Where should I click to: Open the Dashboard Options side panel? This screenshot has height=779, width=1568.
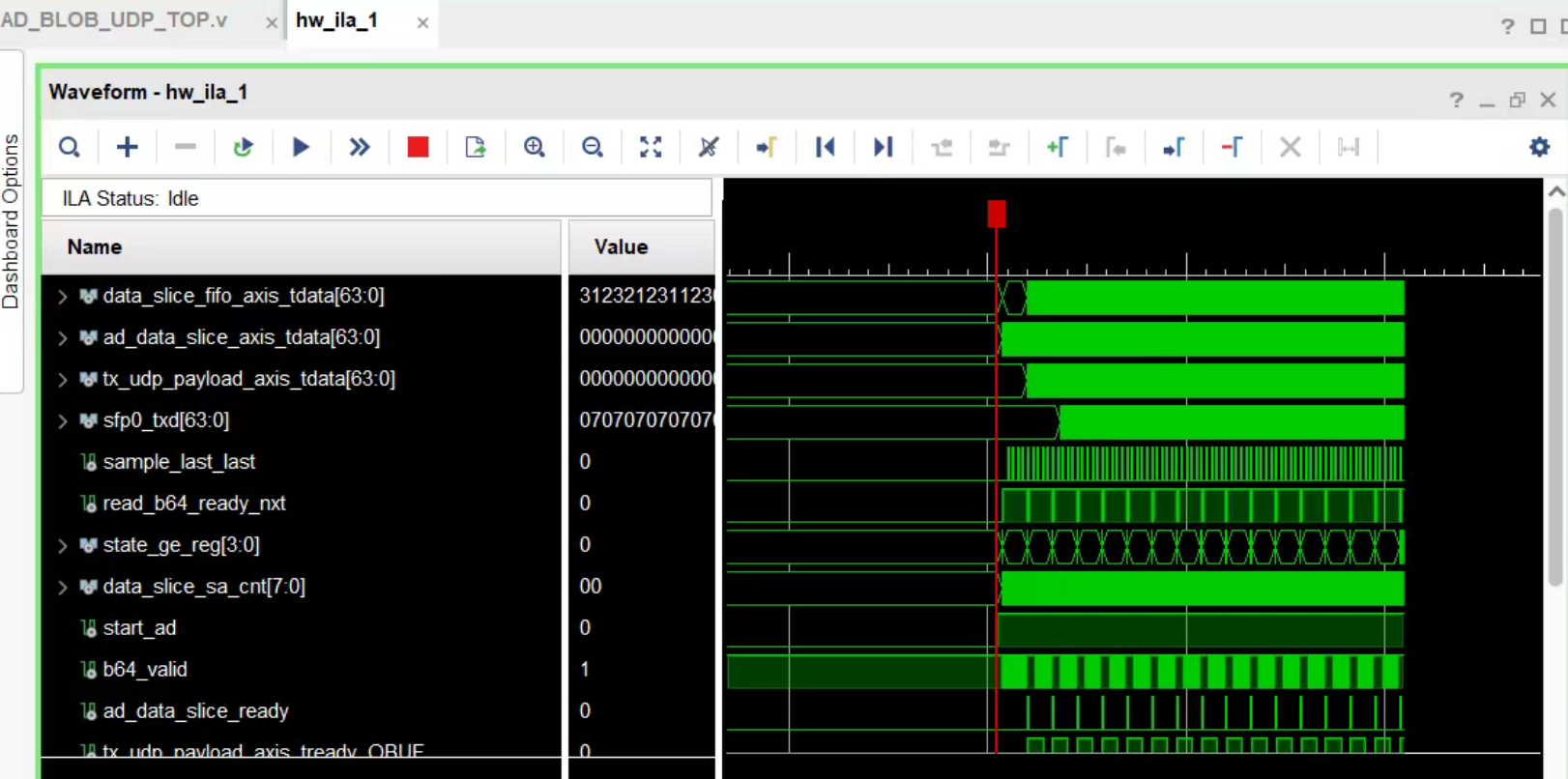point(11,221)
